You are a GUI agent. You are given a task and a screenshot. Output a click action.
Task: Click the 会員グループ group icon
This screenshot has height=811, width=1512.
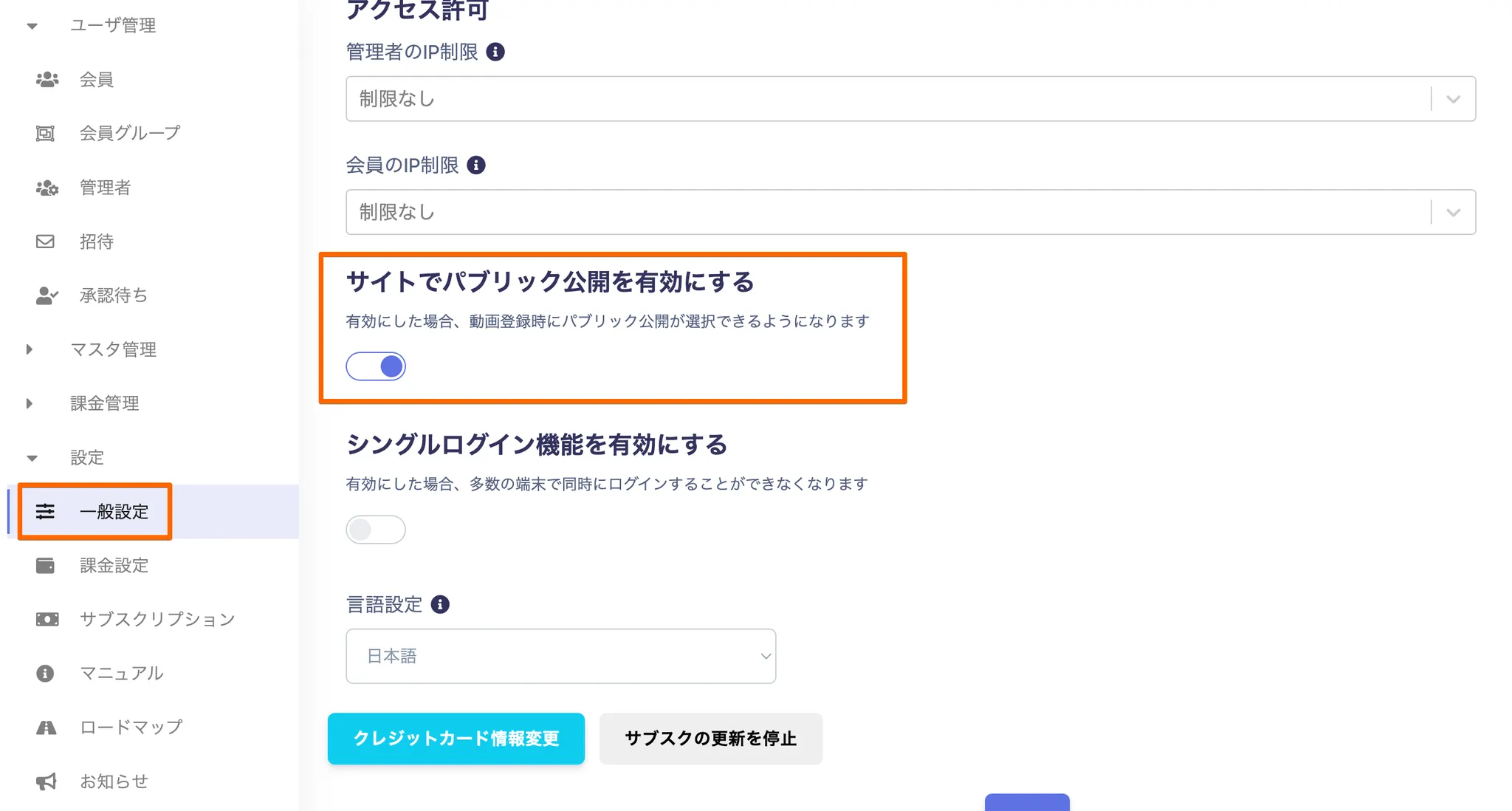[x=46, y=134]
